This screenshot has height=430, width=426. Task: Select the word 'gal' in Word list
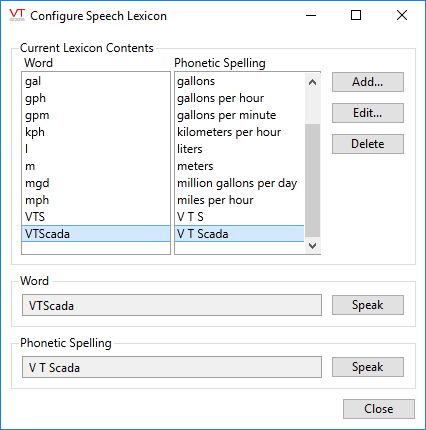pos(96,81)
